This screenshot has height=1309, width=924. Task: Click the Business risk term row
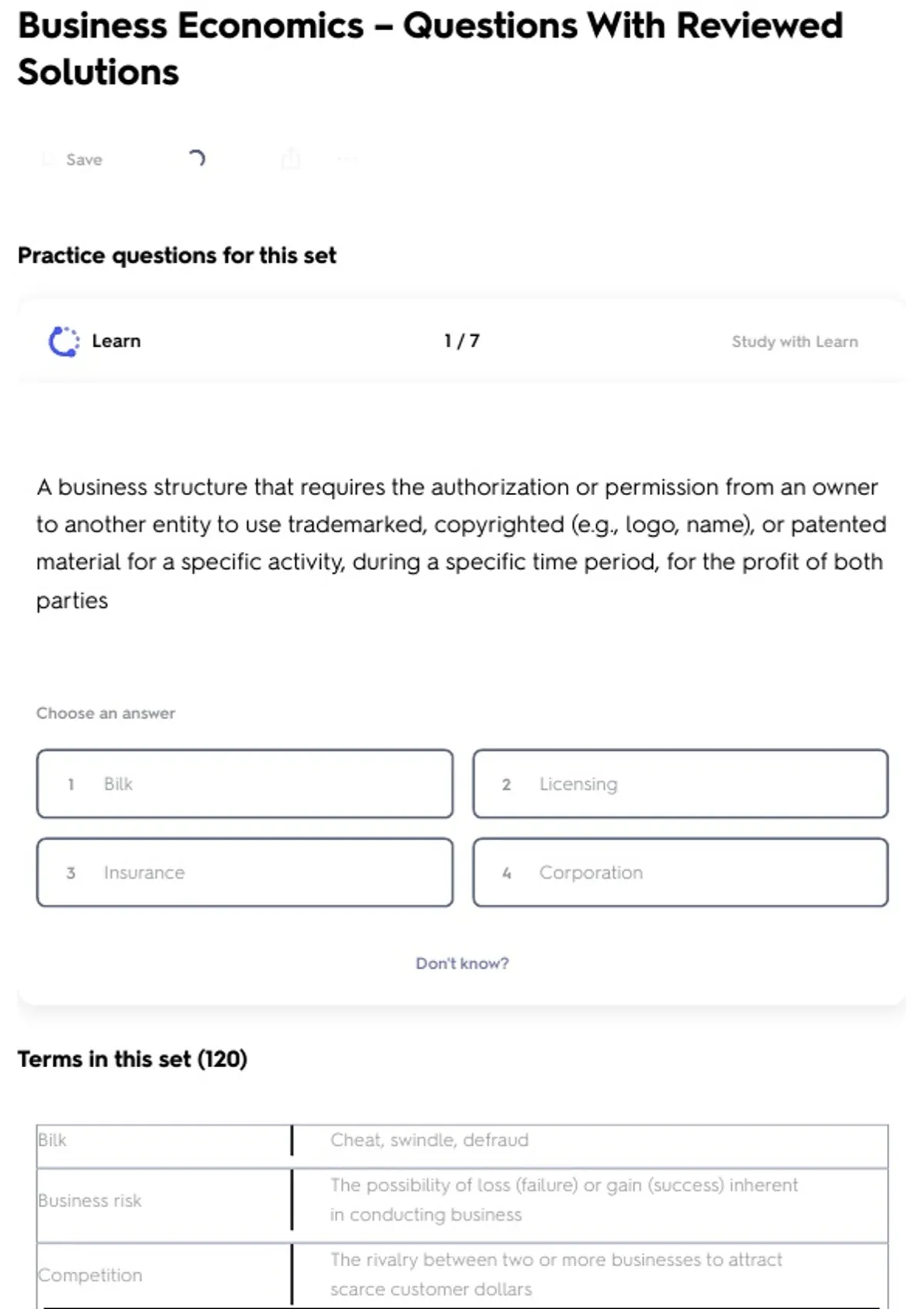[90, 1200]
